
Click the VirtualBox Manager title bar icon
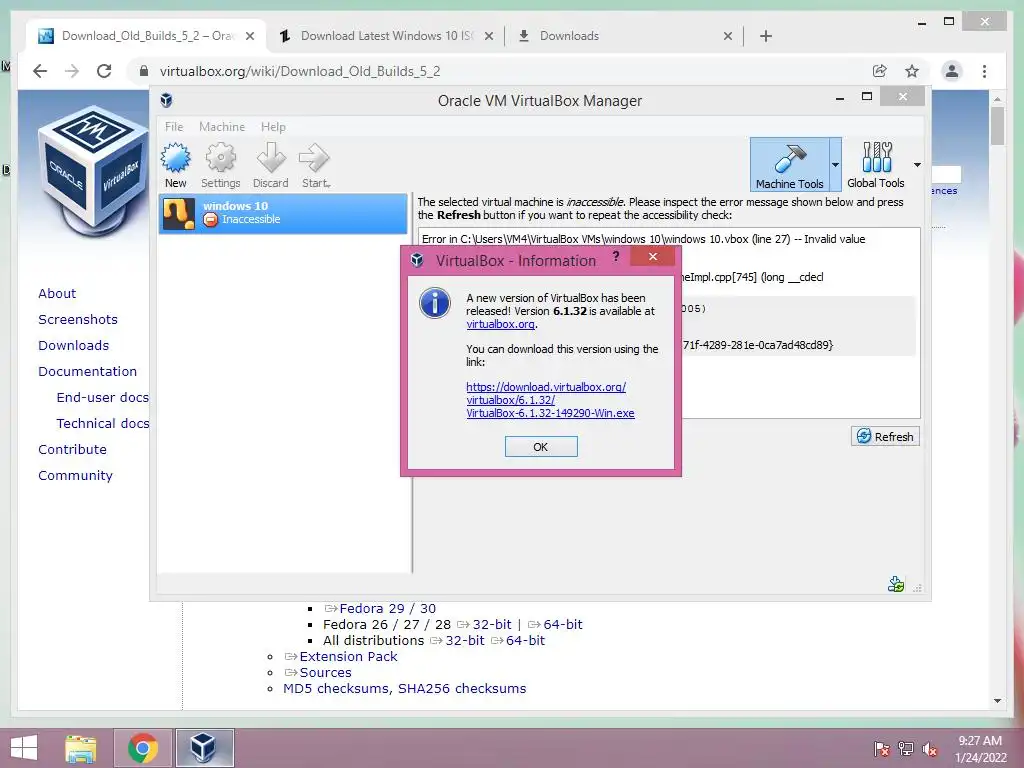(167, 101)
